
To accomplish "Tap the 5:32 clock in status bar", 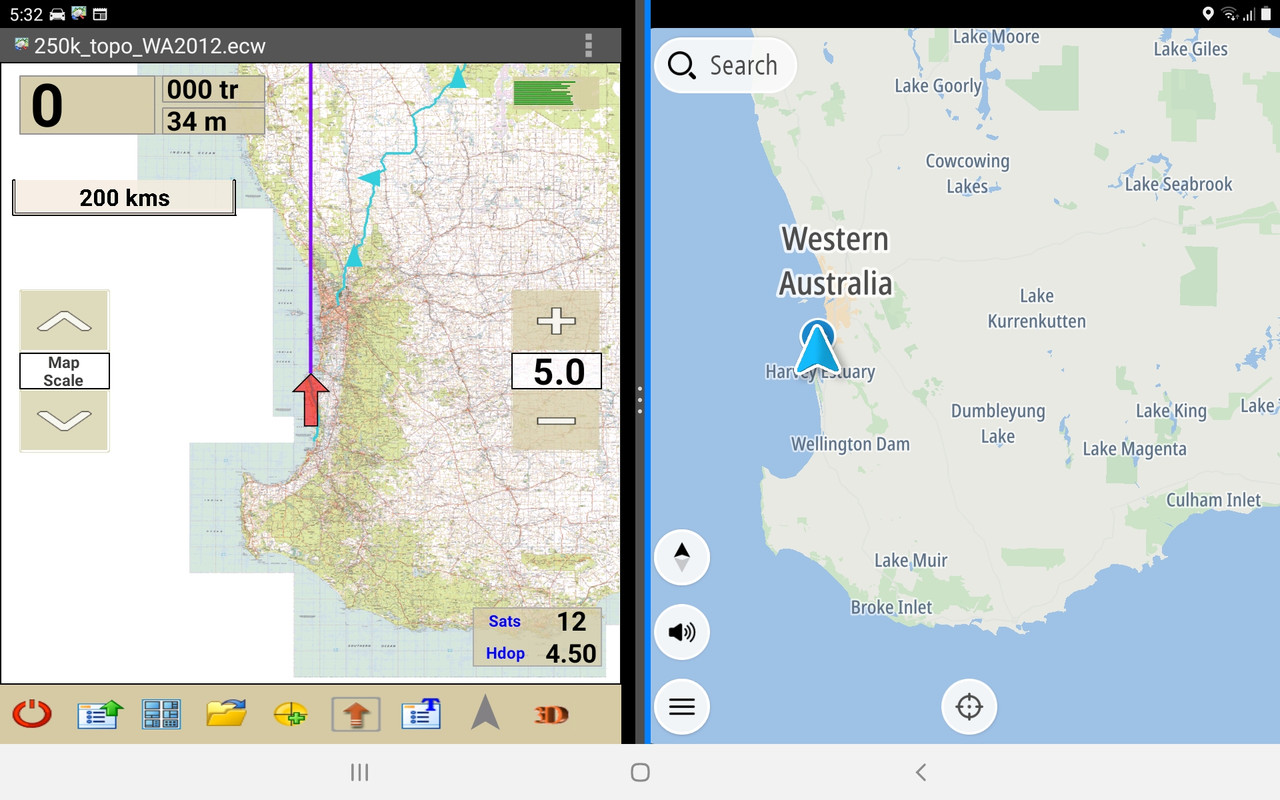I will pos(26,14).
